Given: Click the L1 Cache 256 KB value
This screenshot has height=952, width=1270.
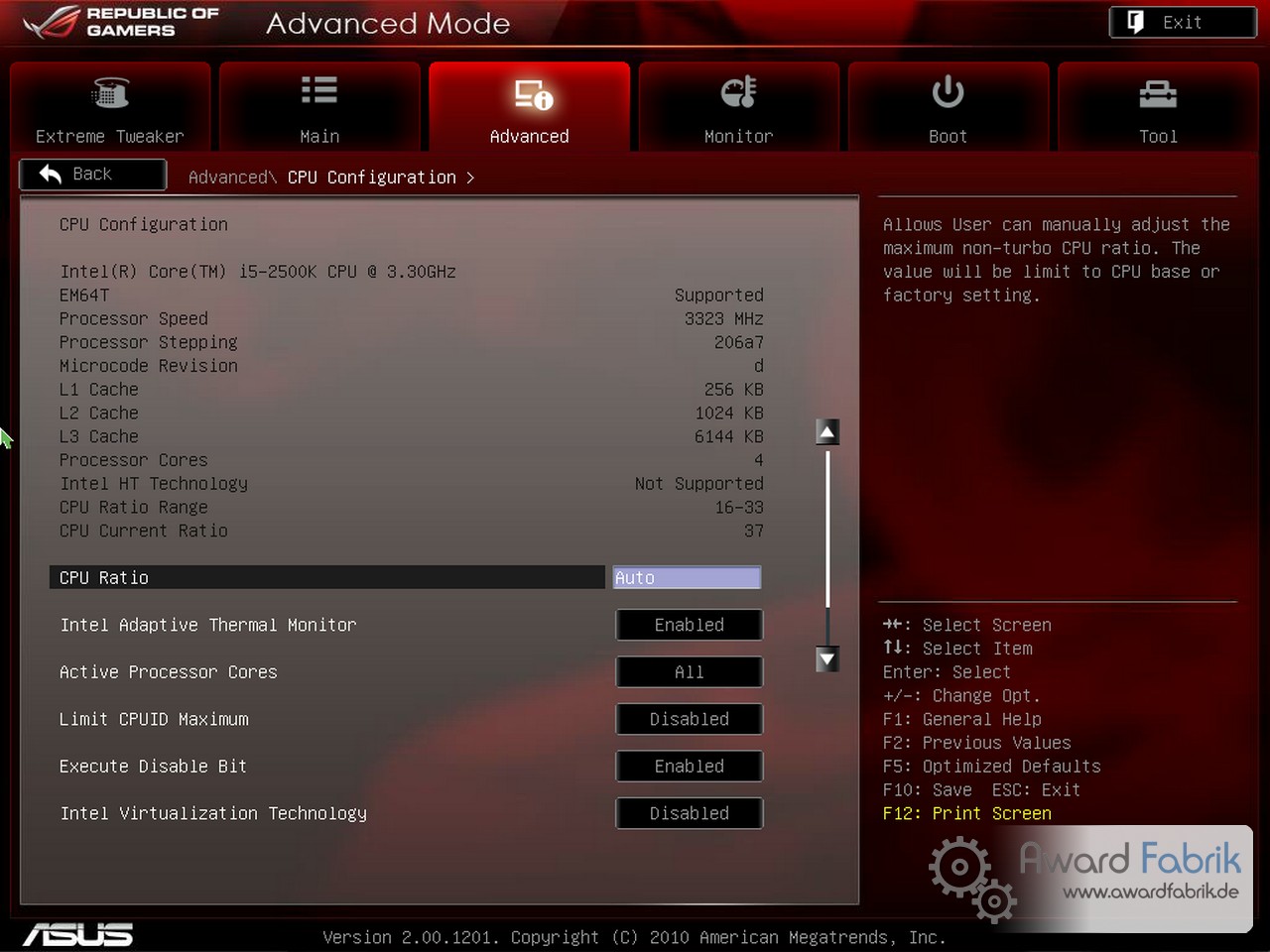Looking at the screenshot, I should [x=733, y=389].
